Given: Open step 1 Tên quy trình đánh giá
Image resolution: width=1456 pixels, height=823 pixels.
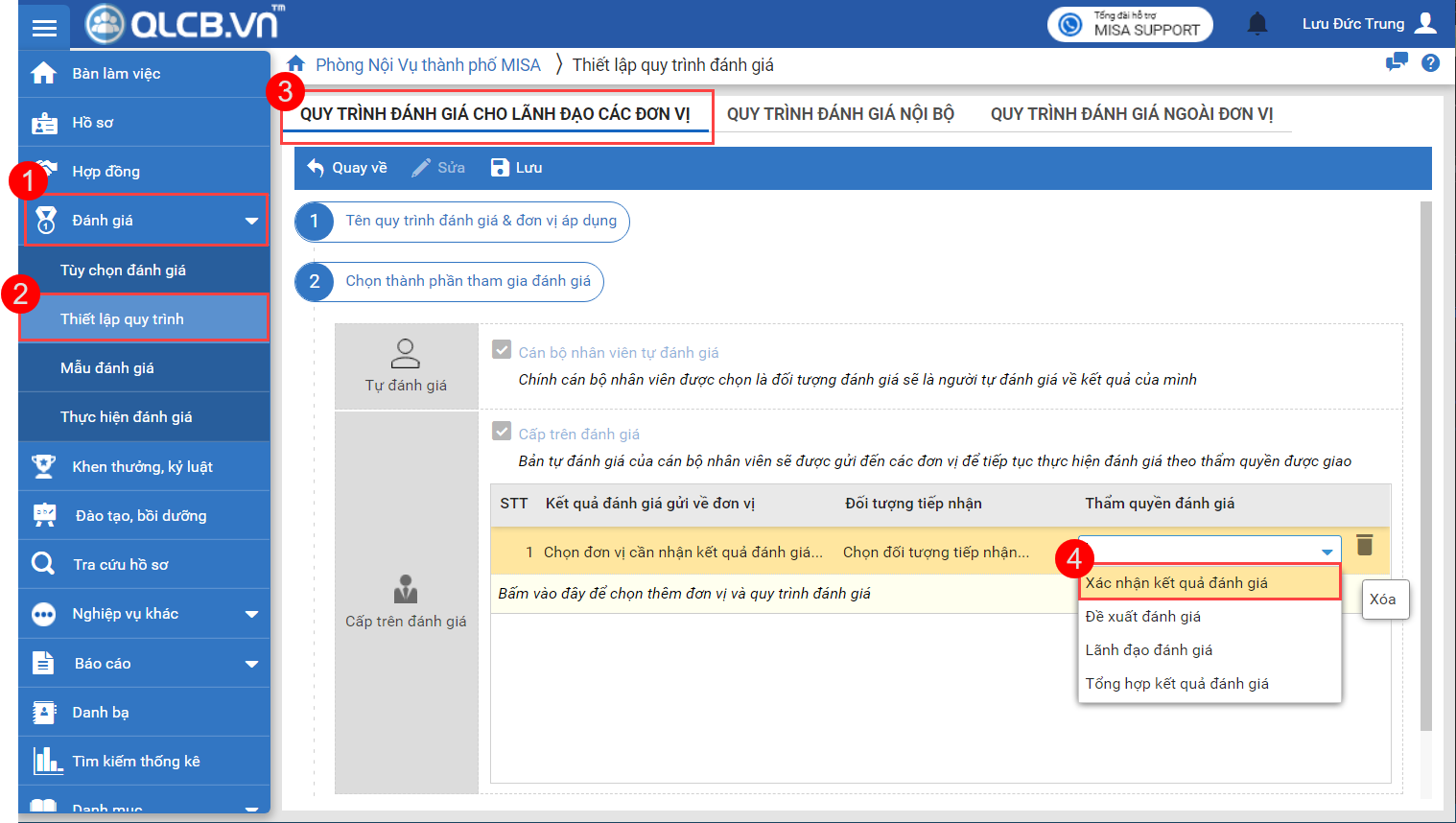Looking at the screenshot, I should pos(480,221).
